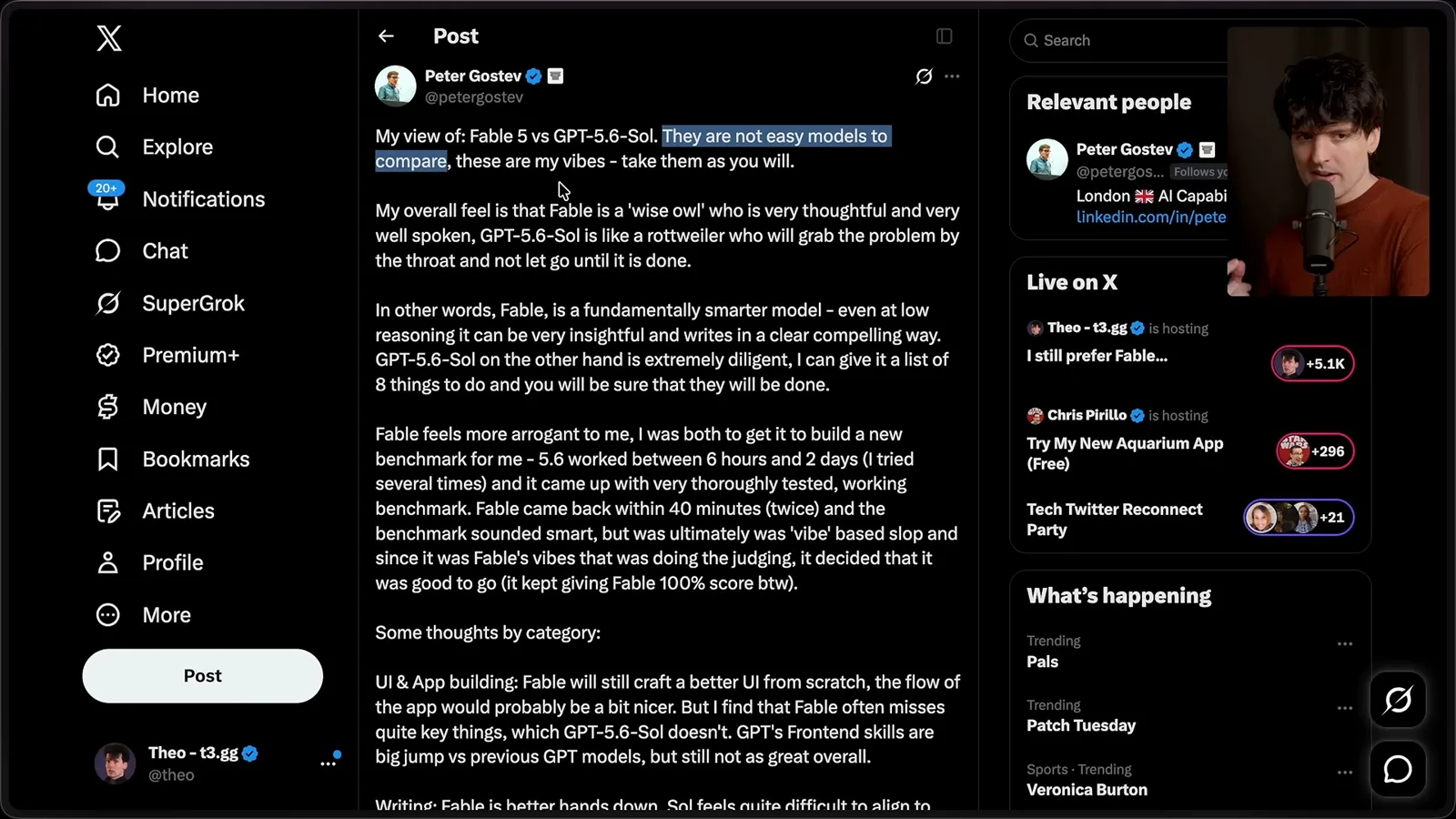Image resolution: width=1456 pixels, height=819 pixels.
Task: Open Premium+ badge icon
Action: tap(108, 355)
